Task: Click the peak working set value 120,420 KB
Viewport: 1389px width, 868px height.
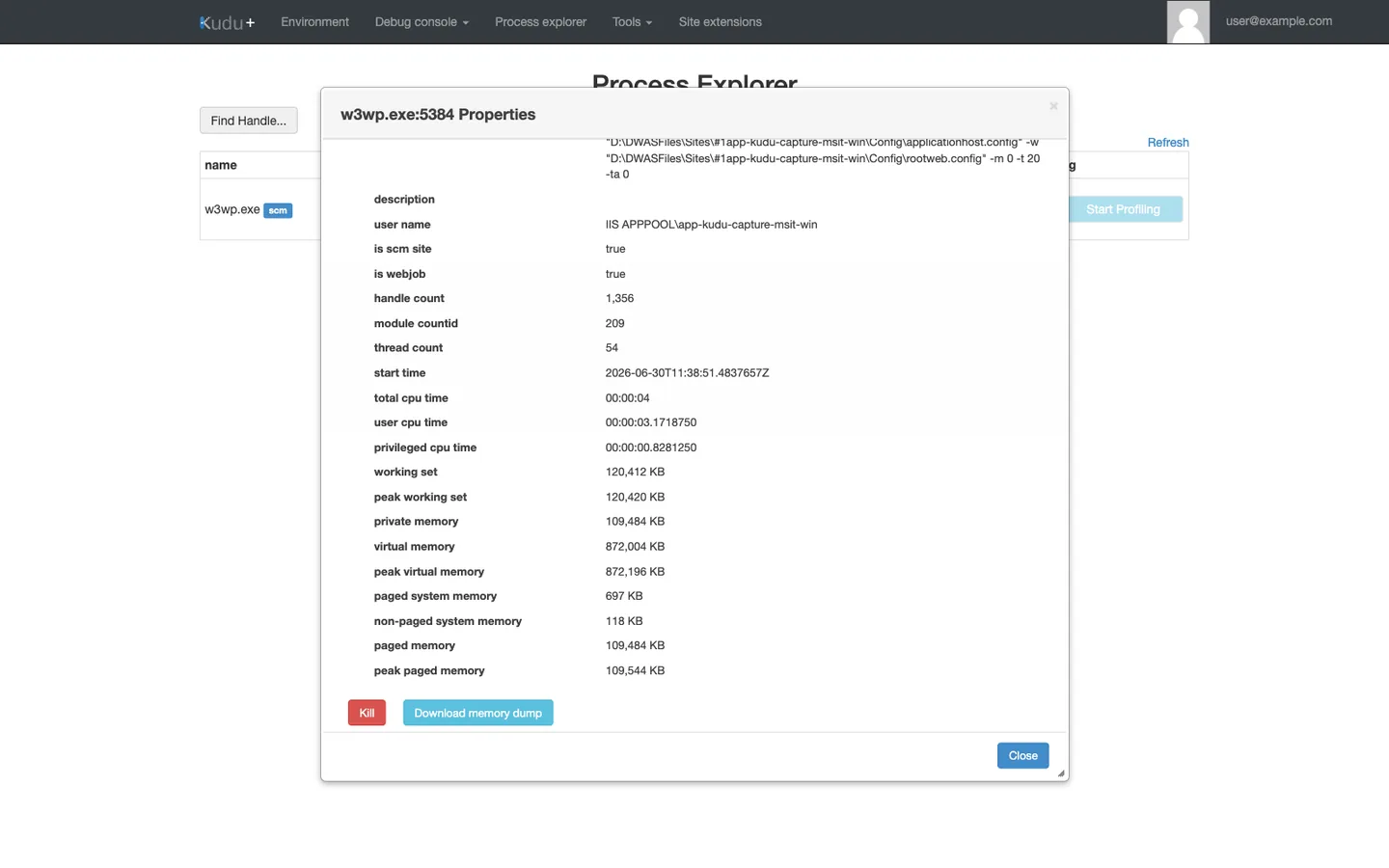Action: pyautogui.click(x=635, y=498)
